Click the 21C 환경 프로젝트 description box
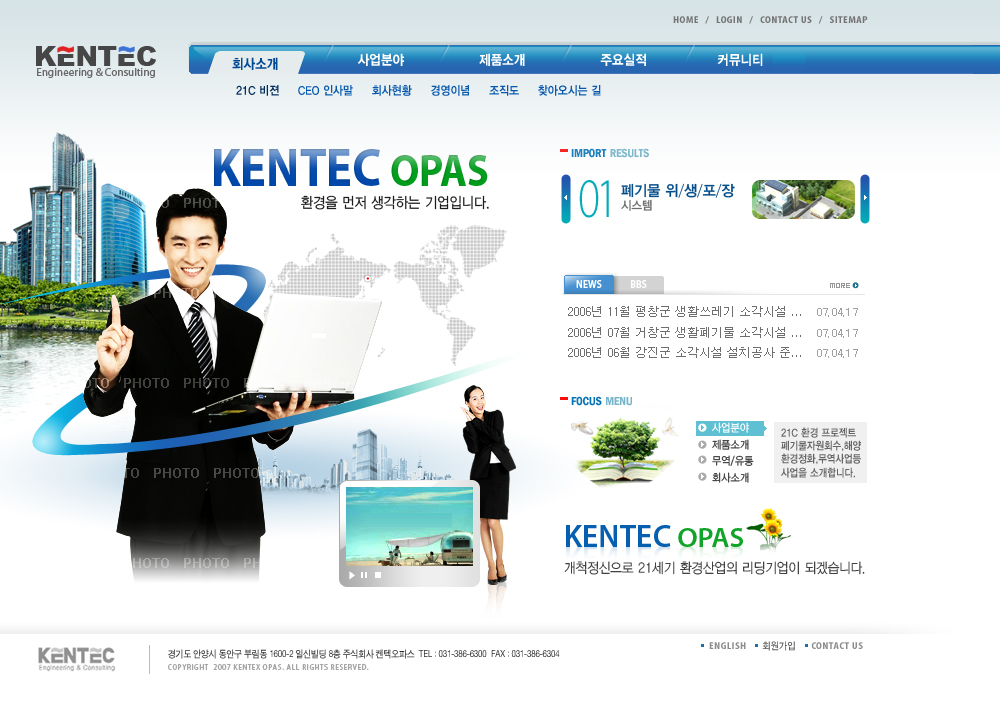This screenshot has width=1000, height=724. (820, 452)
